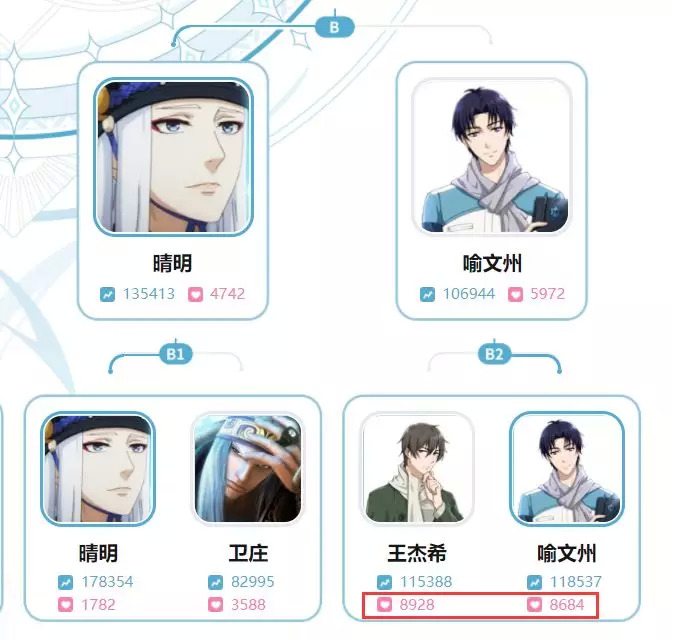The image size is (673, 640).
Task: Select small 喻文州 portrait in B2 match
Action: point(567,469)
